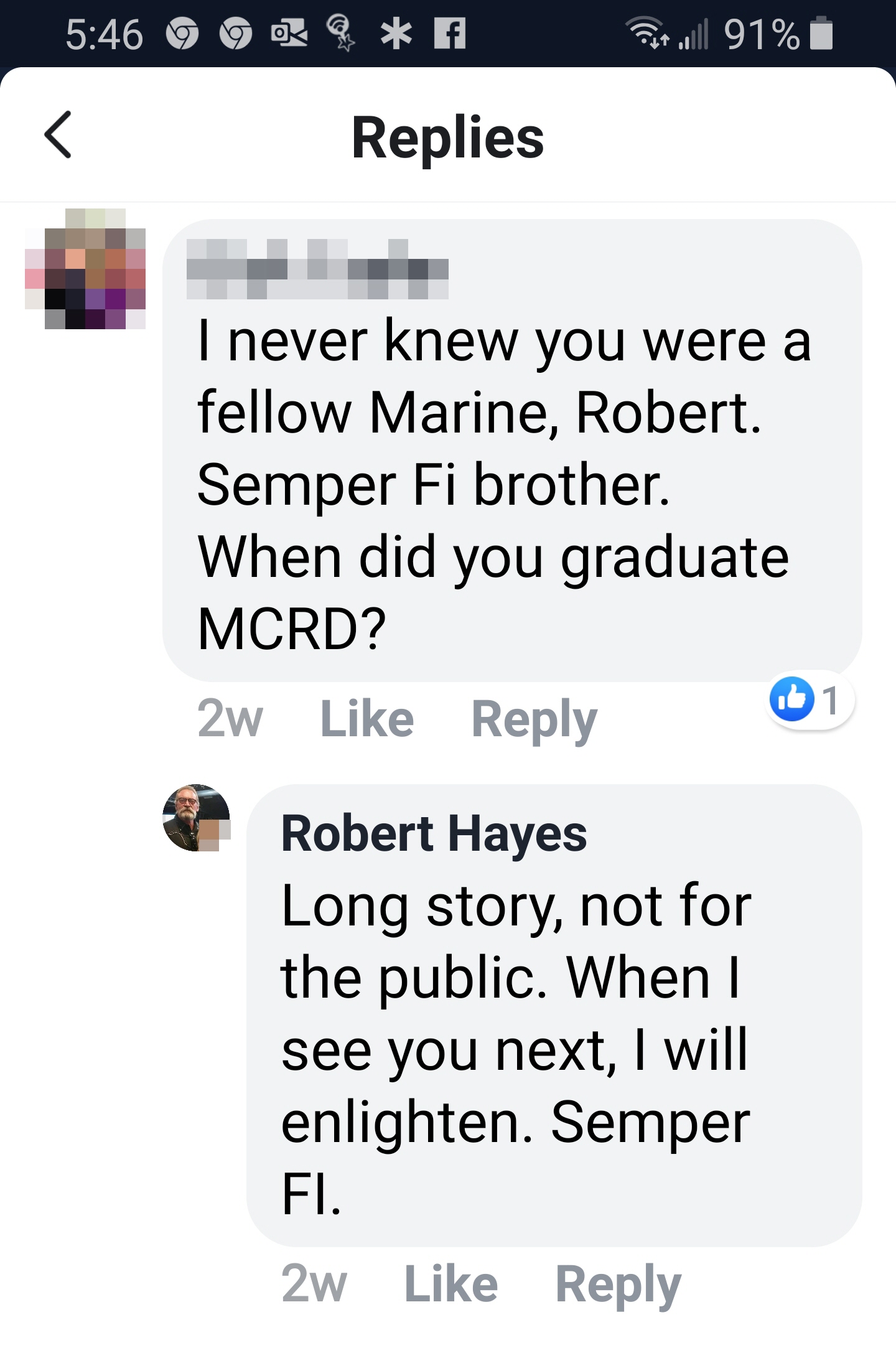Click Reply under Robert Hayes's comment
896x1353 pixels.
coord(618,1285)
